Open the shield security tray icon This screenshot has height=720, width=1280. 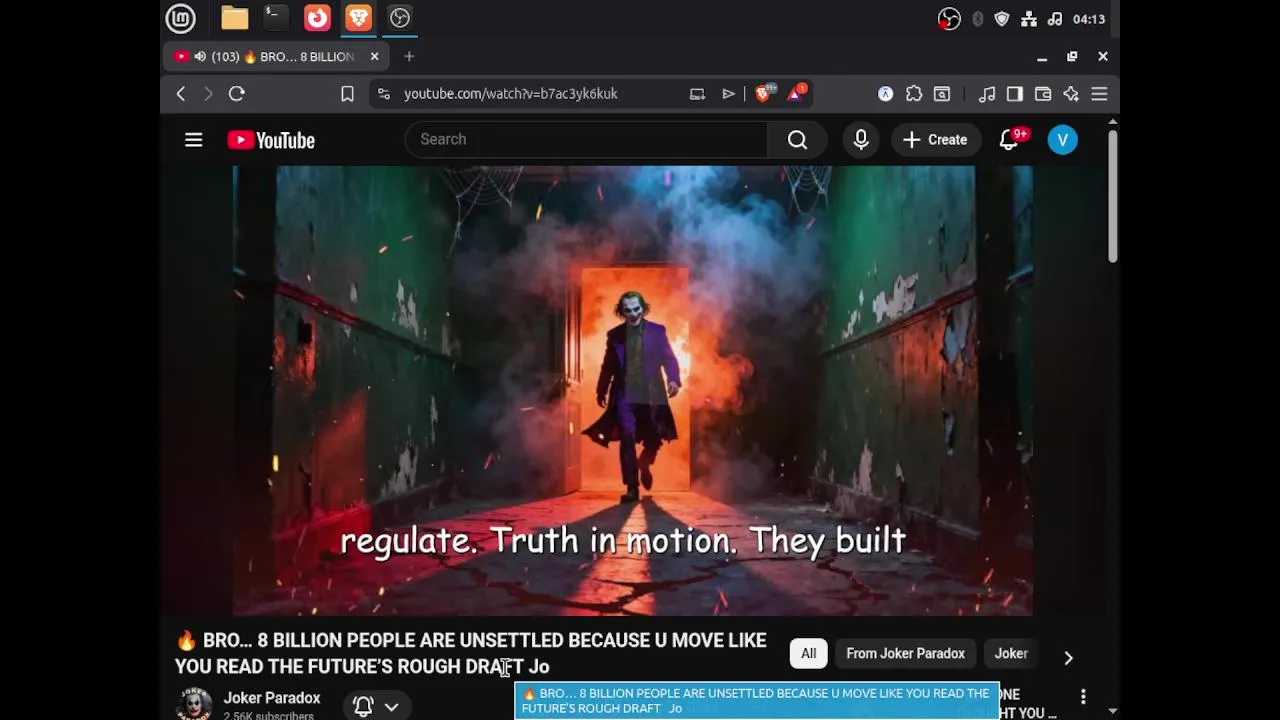pos(1002,19)
